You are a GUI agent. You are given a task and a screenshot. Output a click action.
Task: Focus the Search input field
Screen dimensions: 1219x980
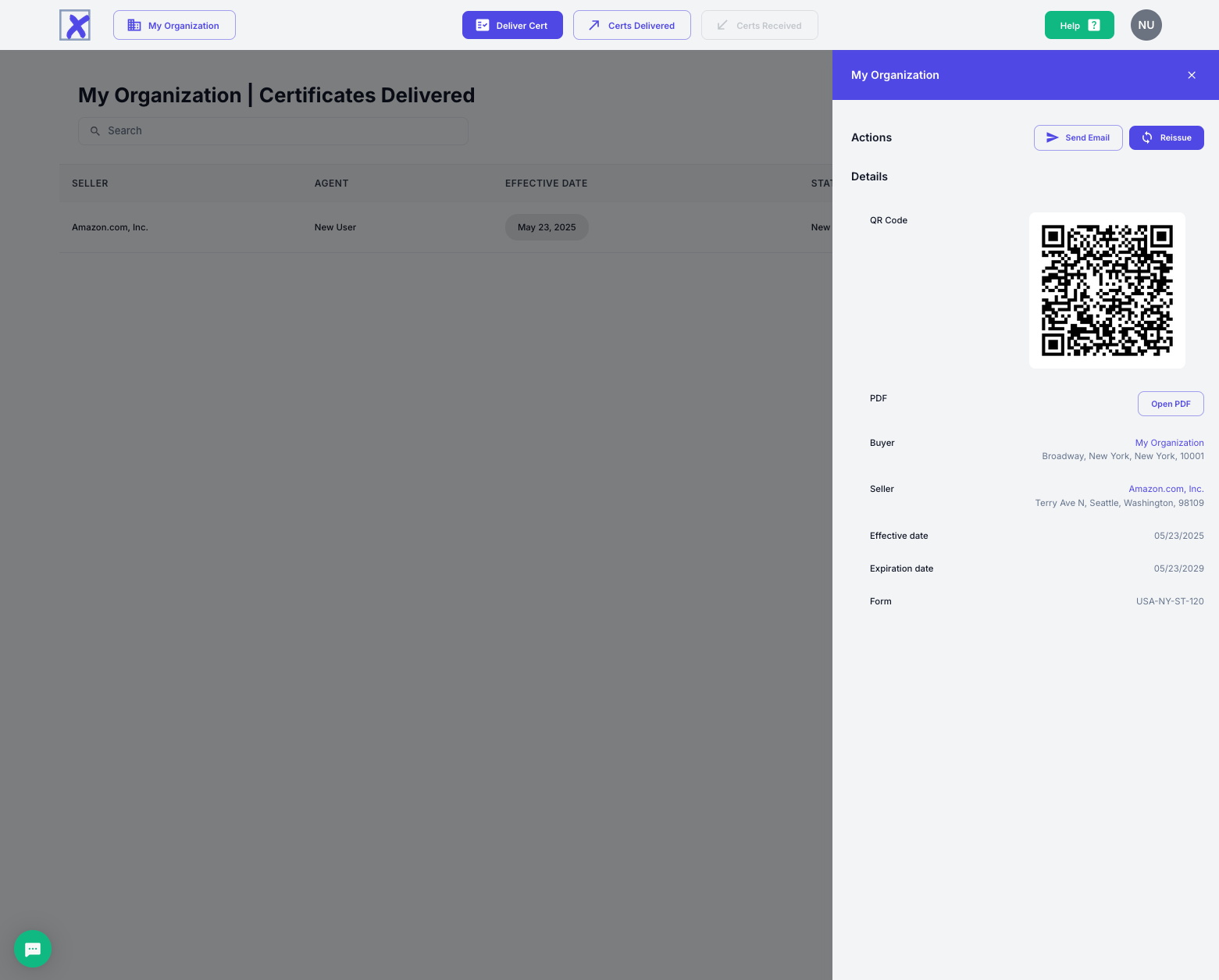coord(281,131)
